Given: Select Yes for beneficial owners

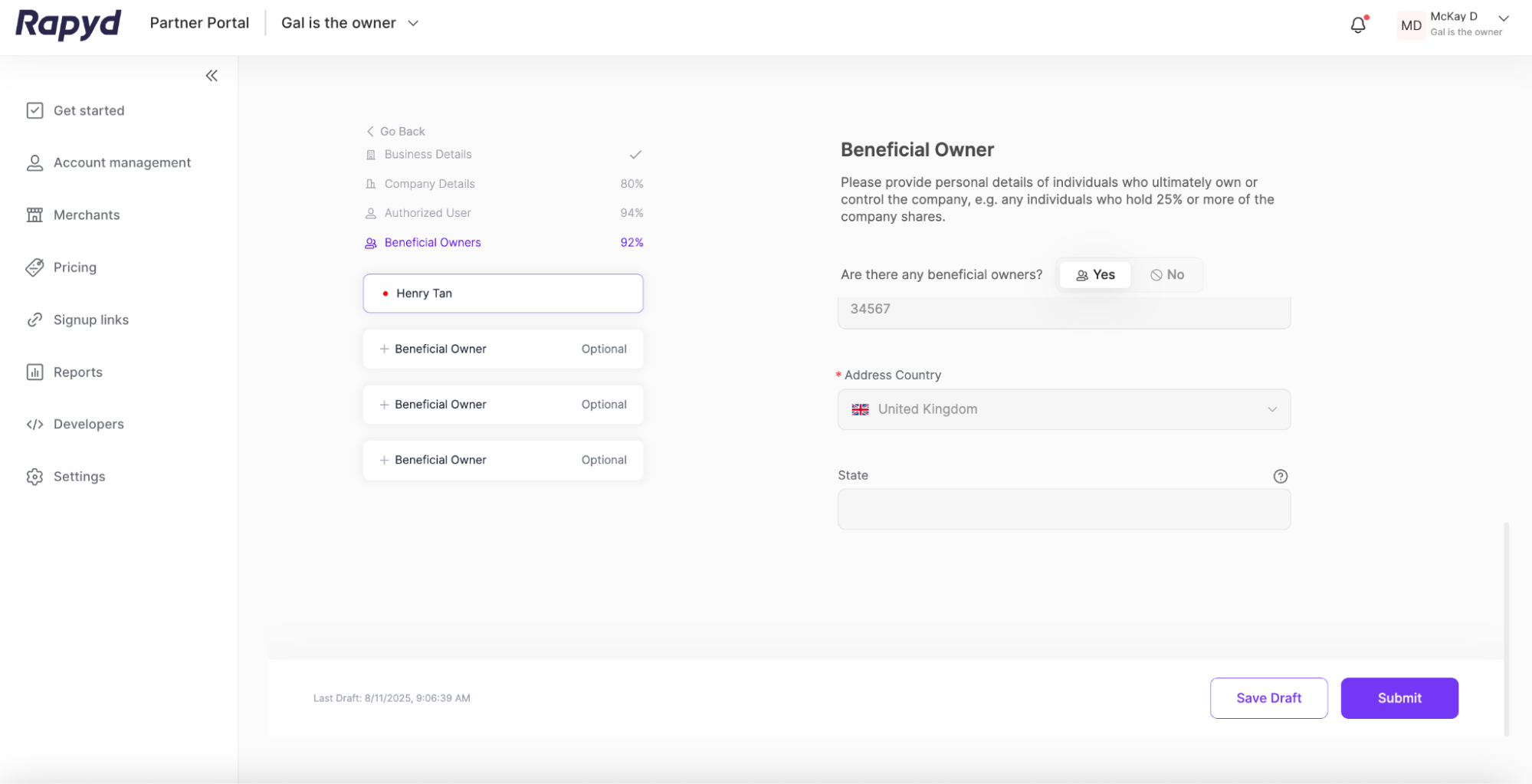Looking at the screenshot, I should tap(1095, 275).
